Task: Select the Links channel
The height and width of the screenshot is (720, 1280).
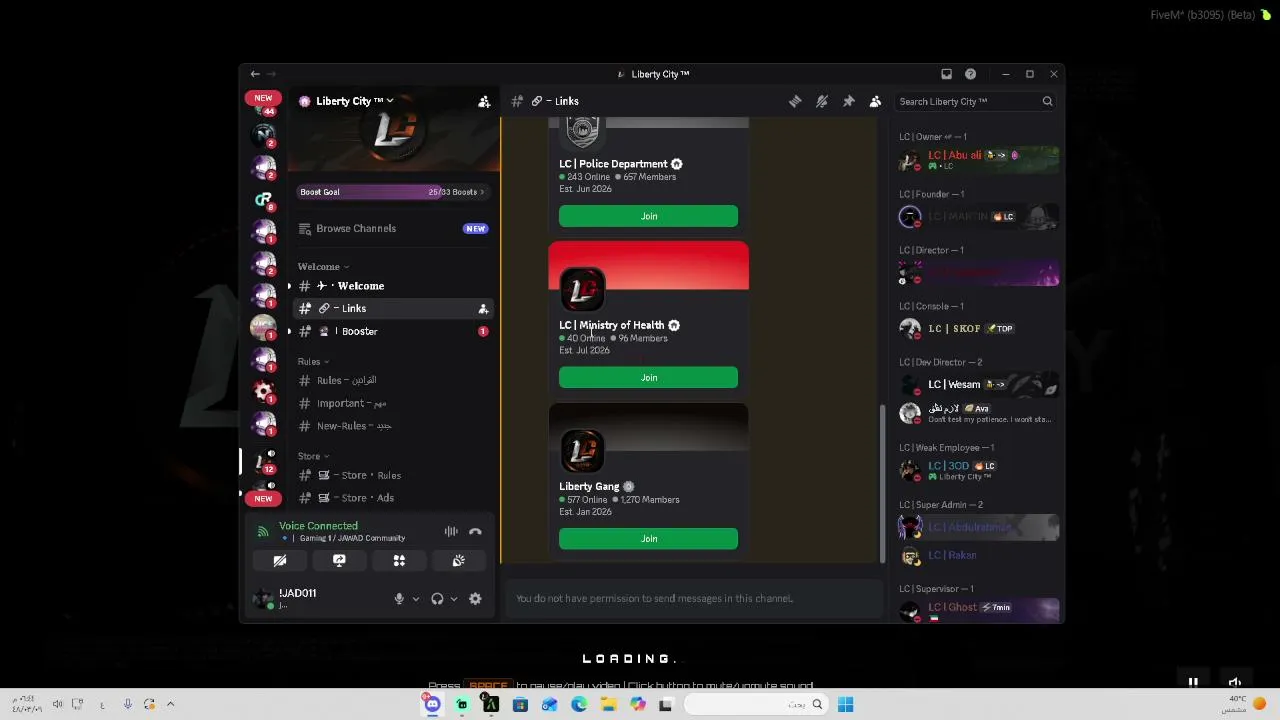Action: click(392, 309)
